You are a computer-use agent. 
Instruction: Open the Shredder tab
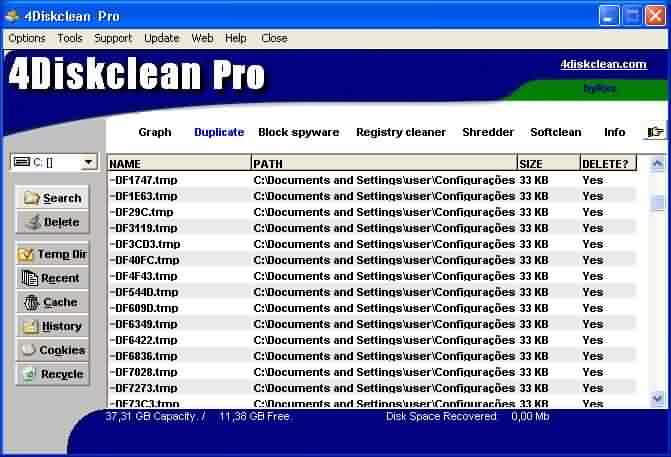488,132
